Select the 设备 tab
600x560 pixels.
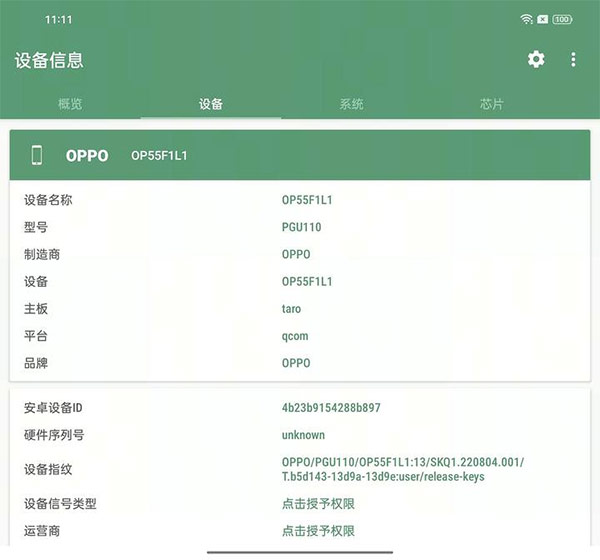211,104
